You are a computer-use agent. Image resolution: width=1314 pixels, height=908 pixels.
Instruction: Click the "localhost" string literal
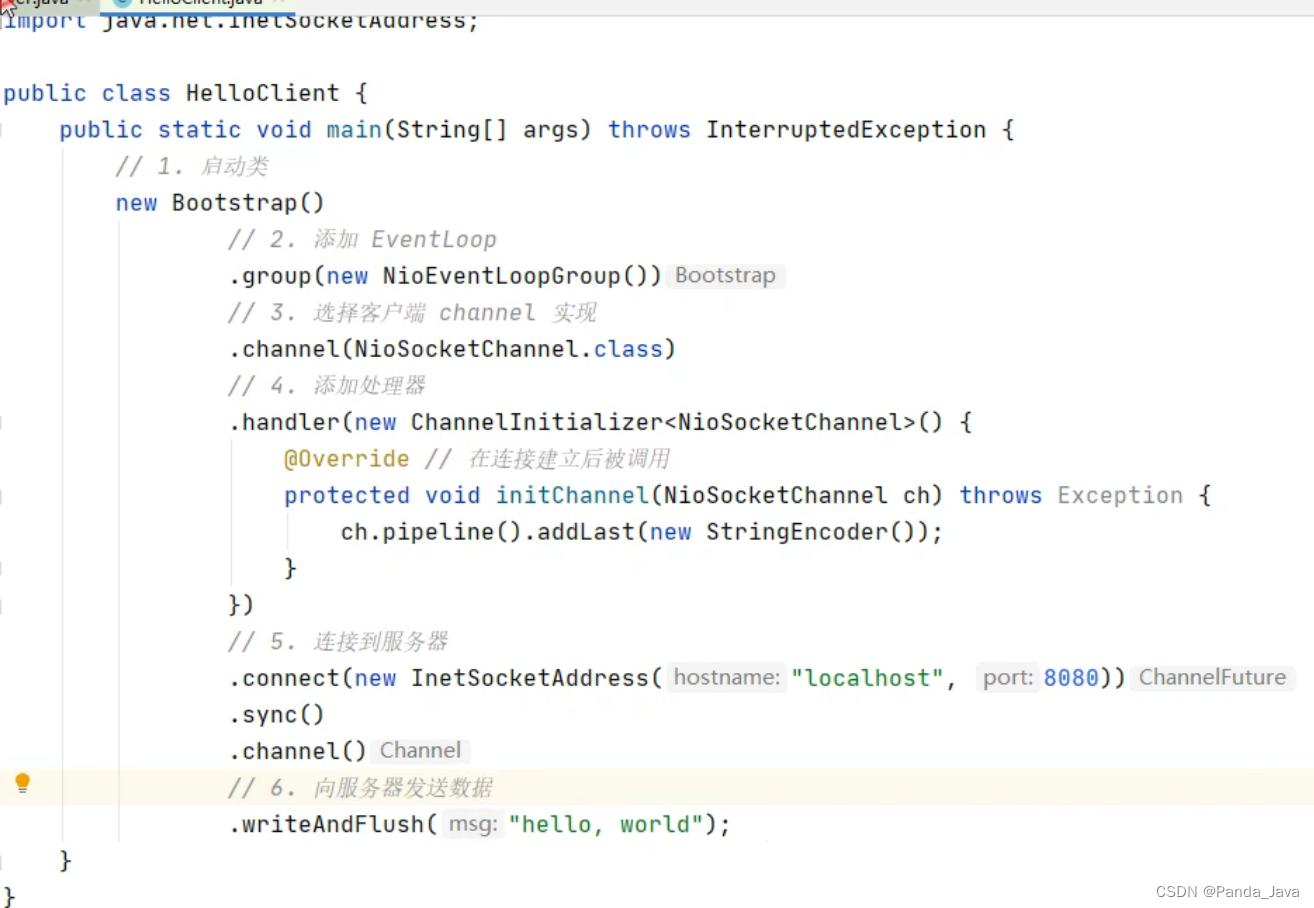click(867, 678)
